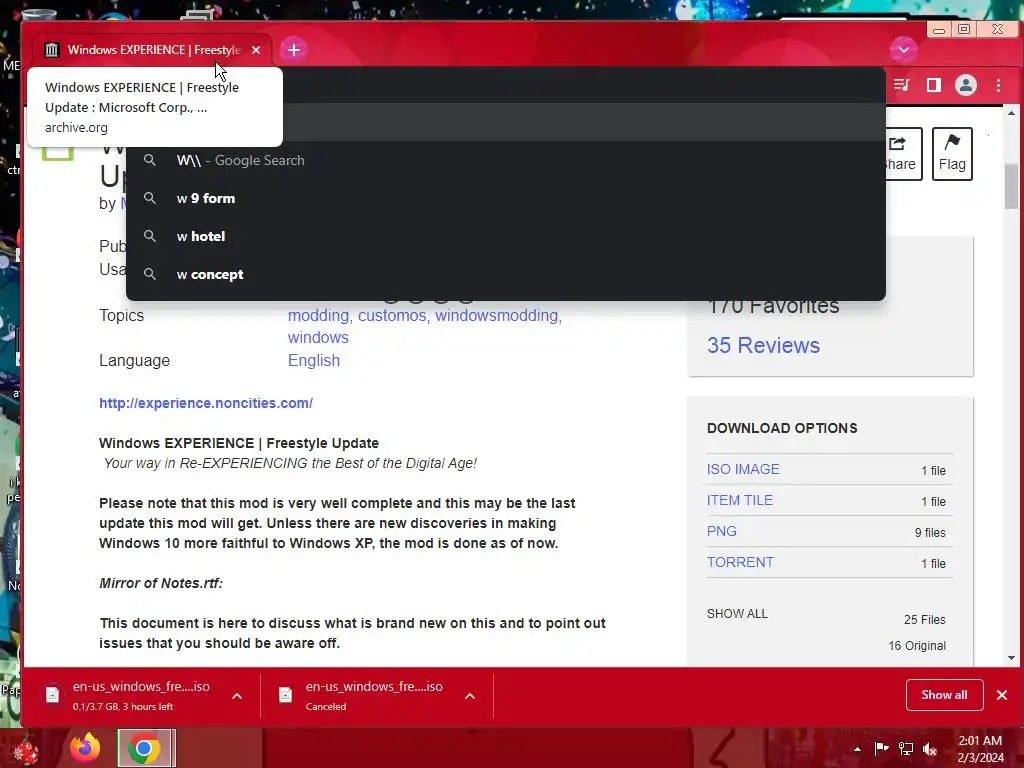The width and height of the screenshot is (1024, 768).
Task: Open a new tab with plus button
Action: click(x=294, y=50)
